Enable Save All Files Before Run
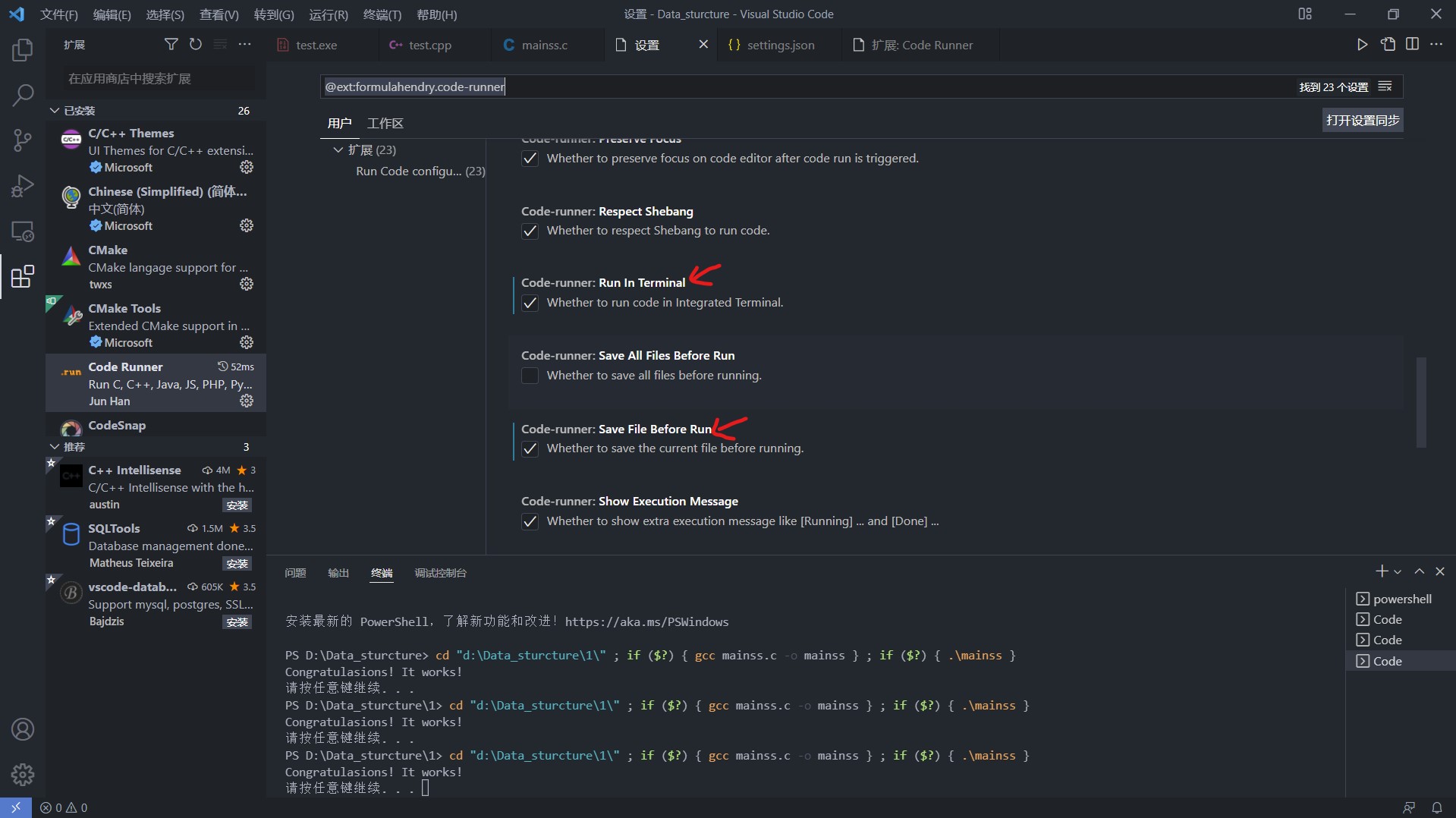This screenshot has width=1456, height=818. click(x=530, y=376)
